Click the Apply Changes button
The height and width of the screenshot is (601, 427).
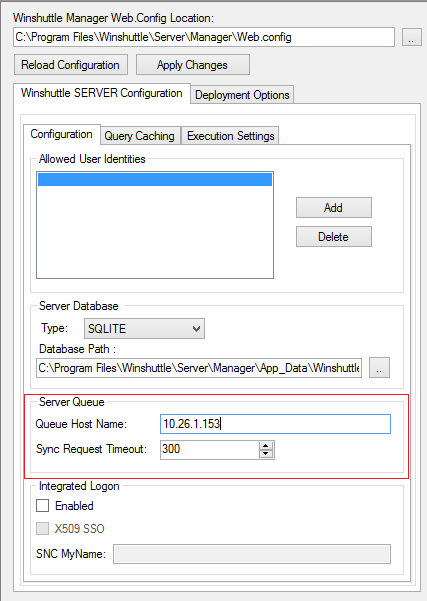[x=192, y=65]
